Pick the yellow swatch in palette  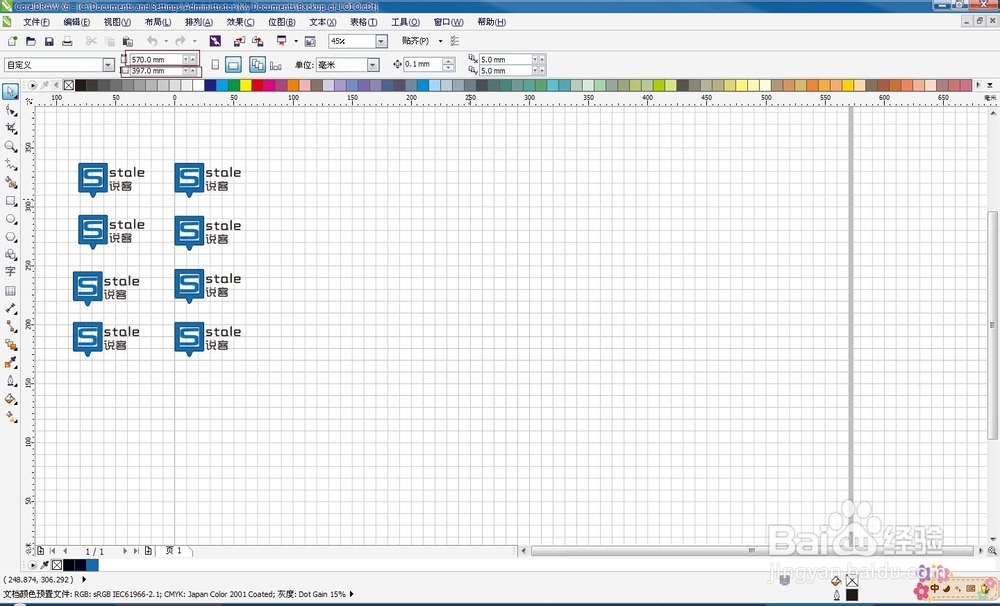click(x=246, y=85)
